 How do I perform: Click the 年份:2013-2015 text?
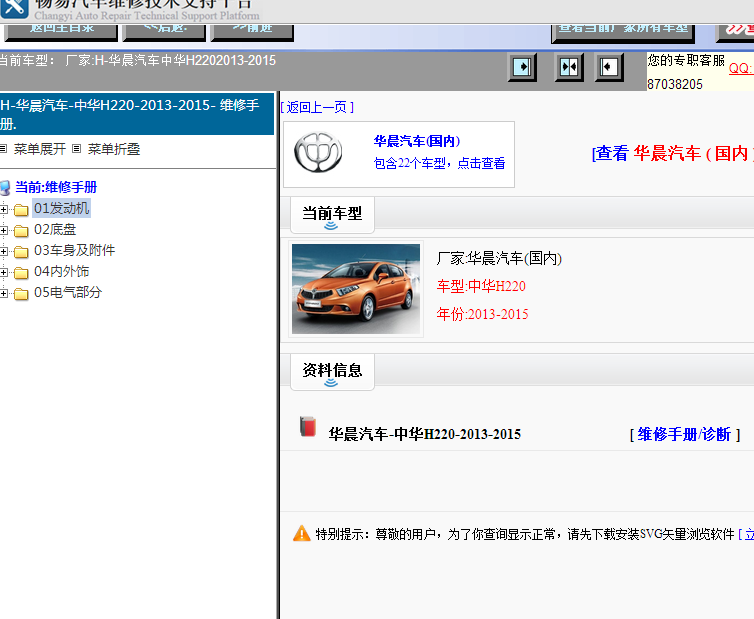tap(482, 314)
